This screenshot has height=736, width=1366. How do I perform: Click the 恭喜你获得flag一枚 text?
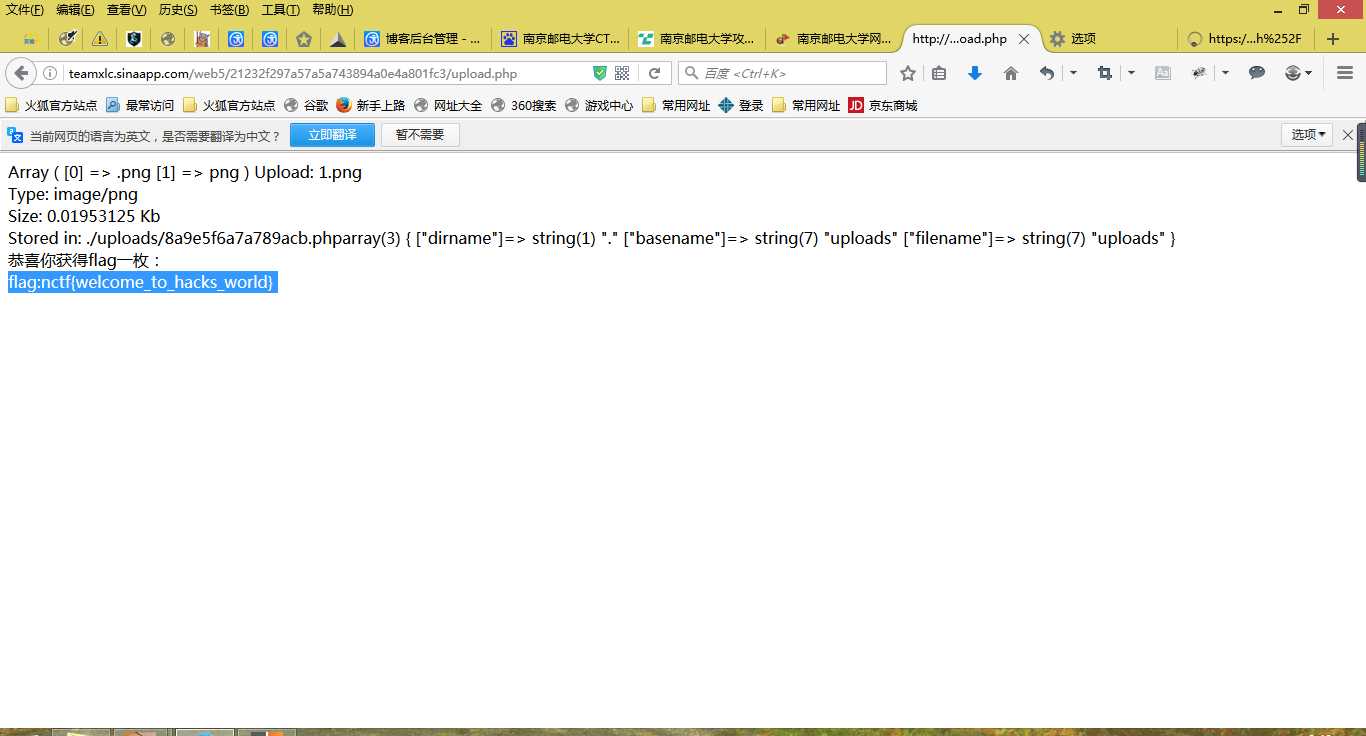point(84,260)
